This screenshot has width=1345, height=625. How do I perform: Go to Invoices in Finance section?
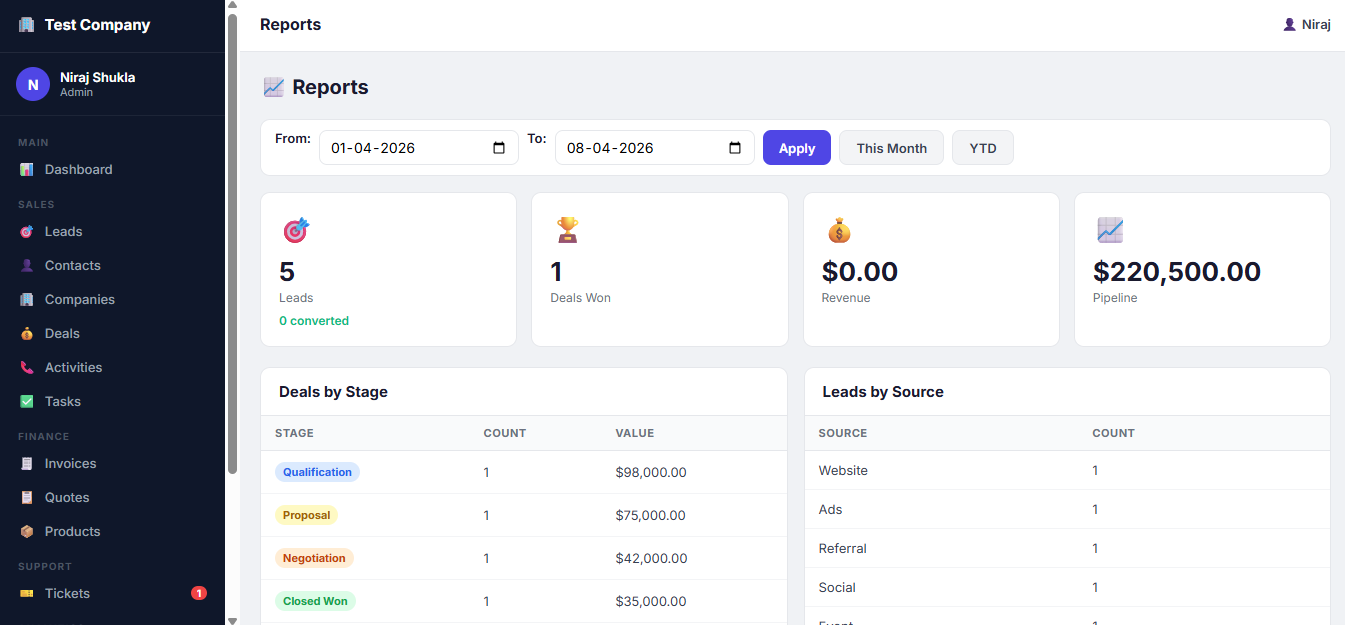pos(70,464)
